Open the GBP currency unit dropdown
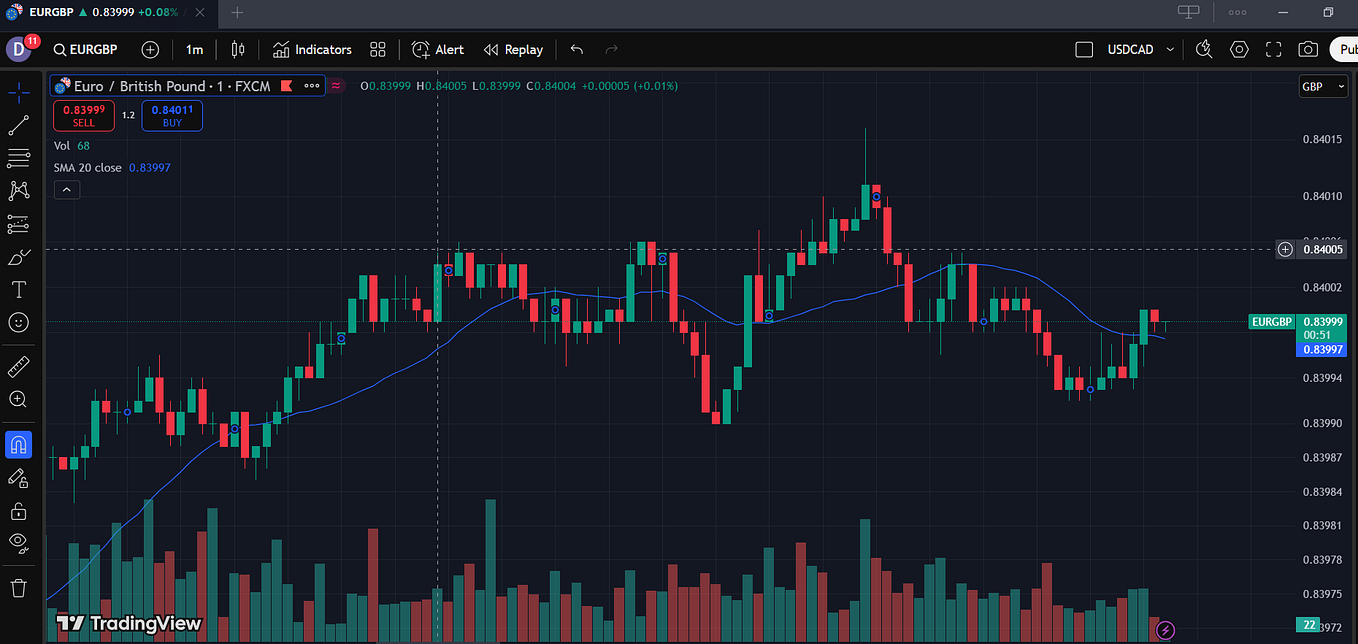1358x644 pixels. (1322, 86)
